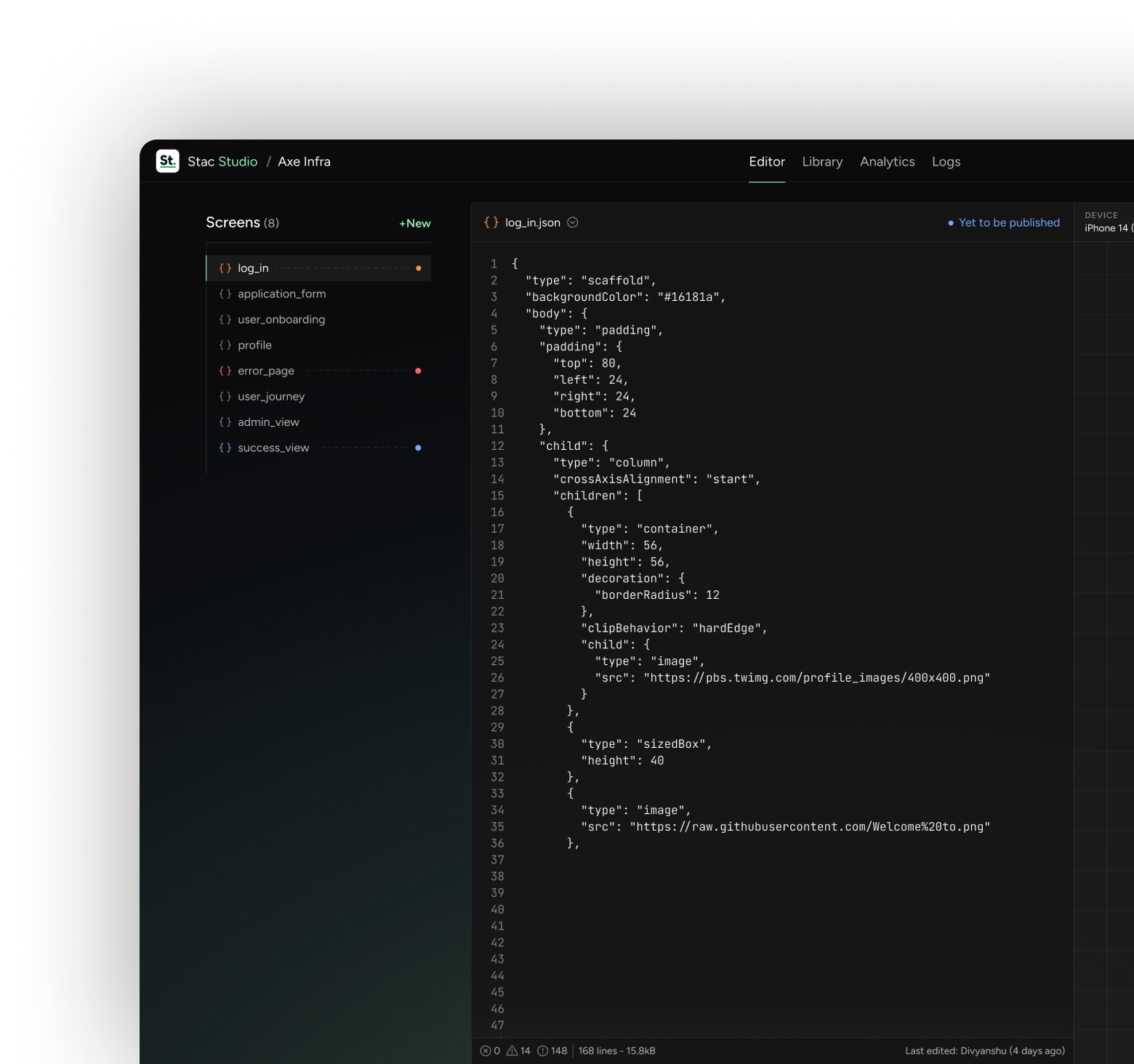Screen dimensions: 1134x1064
Task: Open the log_in.json file dropdown chevron
Action: pyautogui.click(x=573, y=222)
